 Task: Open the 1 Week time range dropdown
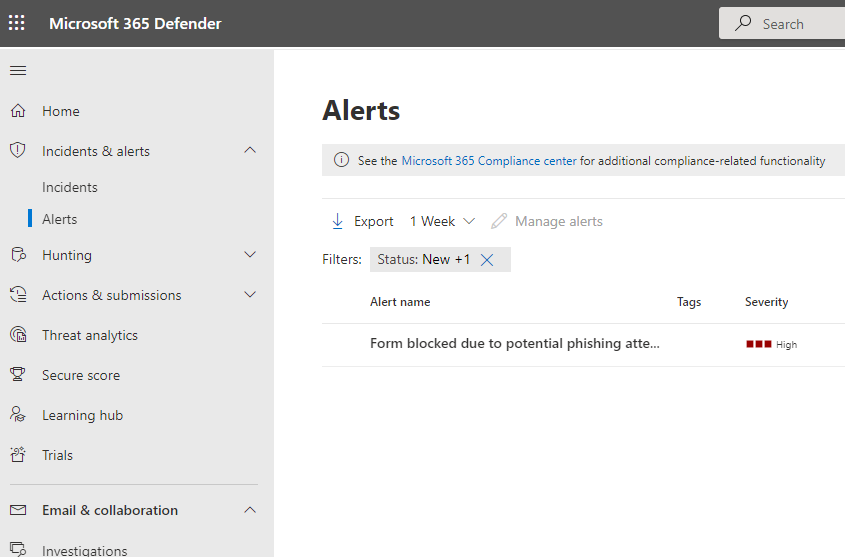(x=442, y=221)
